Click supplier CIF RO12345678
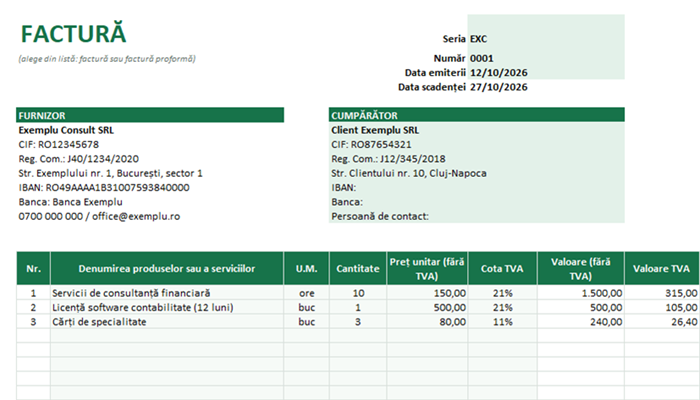Image resolution: width=700 pixels, height=400 pixels. 58,144
